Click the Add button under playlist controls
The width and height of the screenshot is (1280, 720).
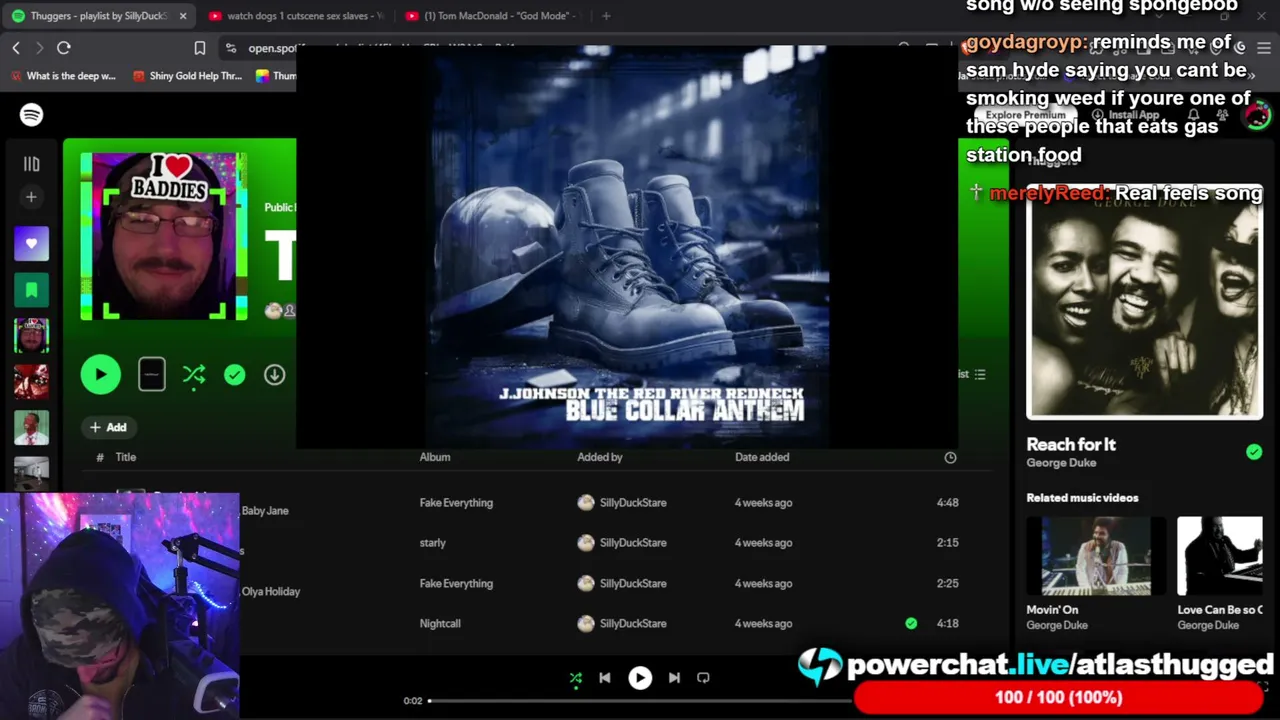click(108, 427)
